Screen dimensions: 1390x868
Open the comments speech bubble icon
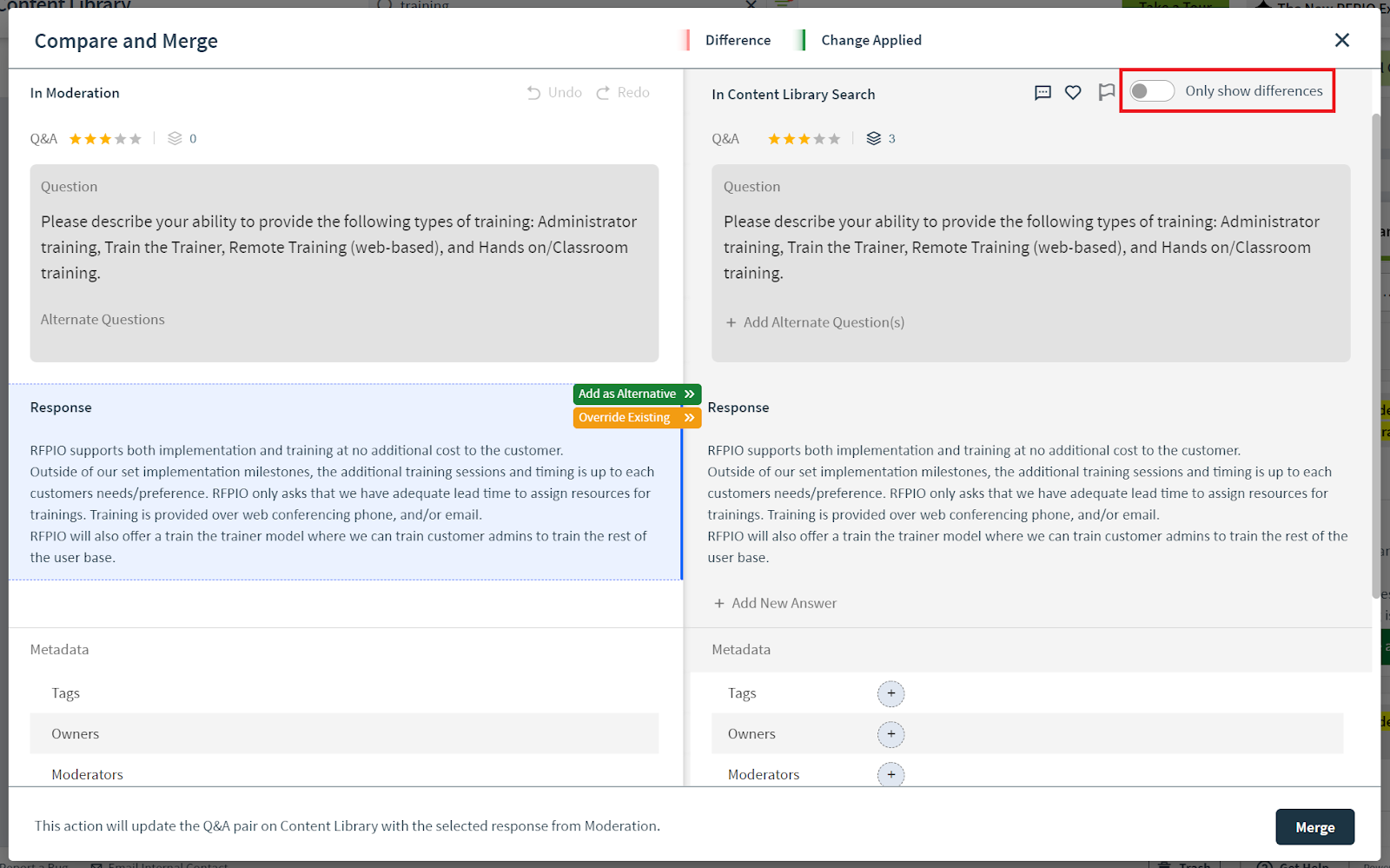[x=1042, y=92]
